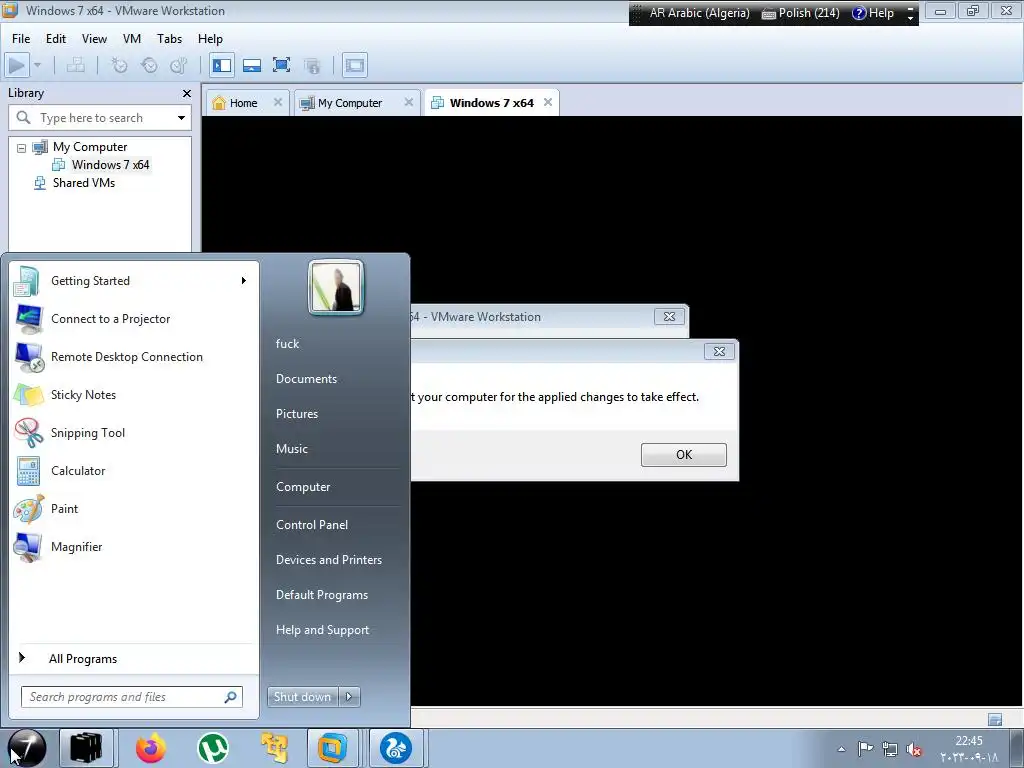Toggle the thumbnail bar toolbar icon
The image size is (1024, 768).
pos(252,65)
